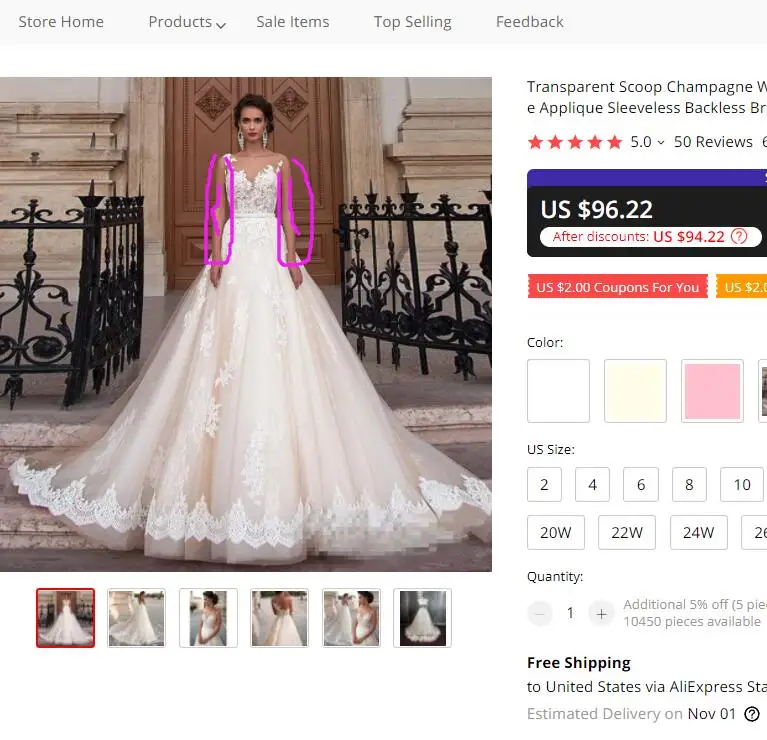Select the fifth thumbnail collage view
767x740 pixels.
(x=351, y=618)
